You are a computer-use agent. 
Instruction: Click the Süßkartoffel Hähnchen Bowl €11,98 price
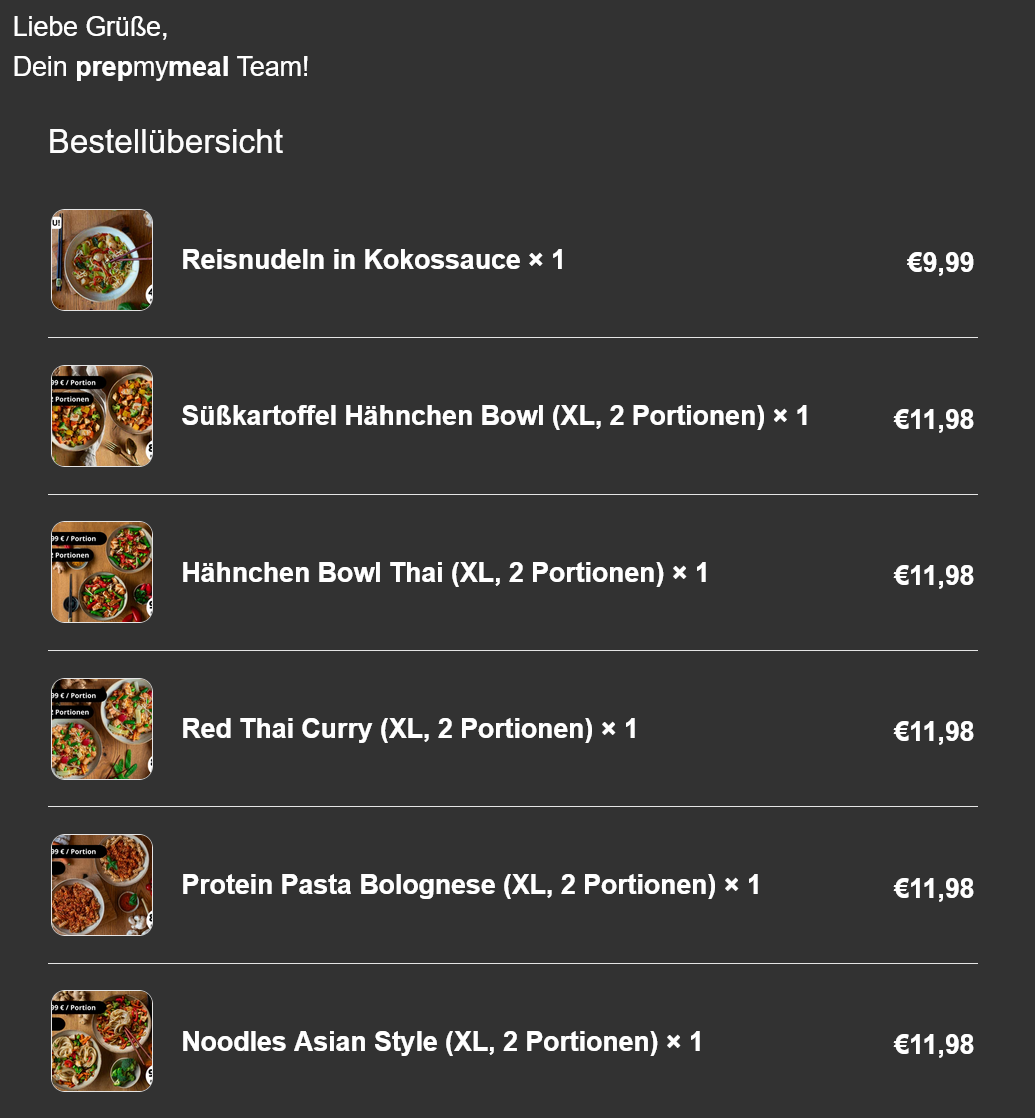[x=934, y=419]
